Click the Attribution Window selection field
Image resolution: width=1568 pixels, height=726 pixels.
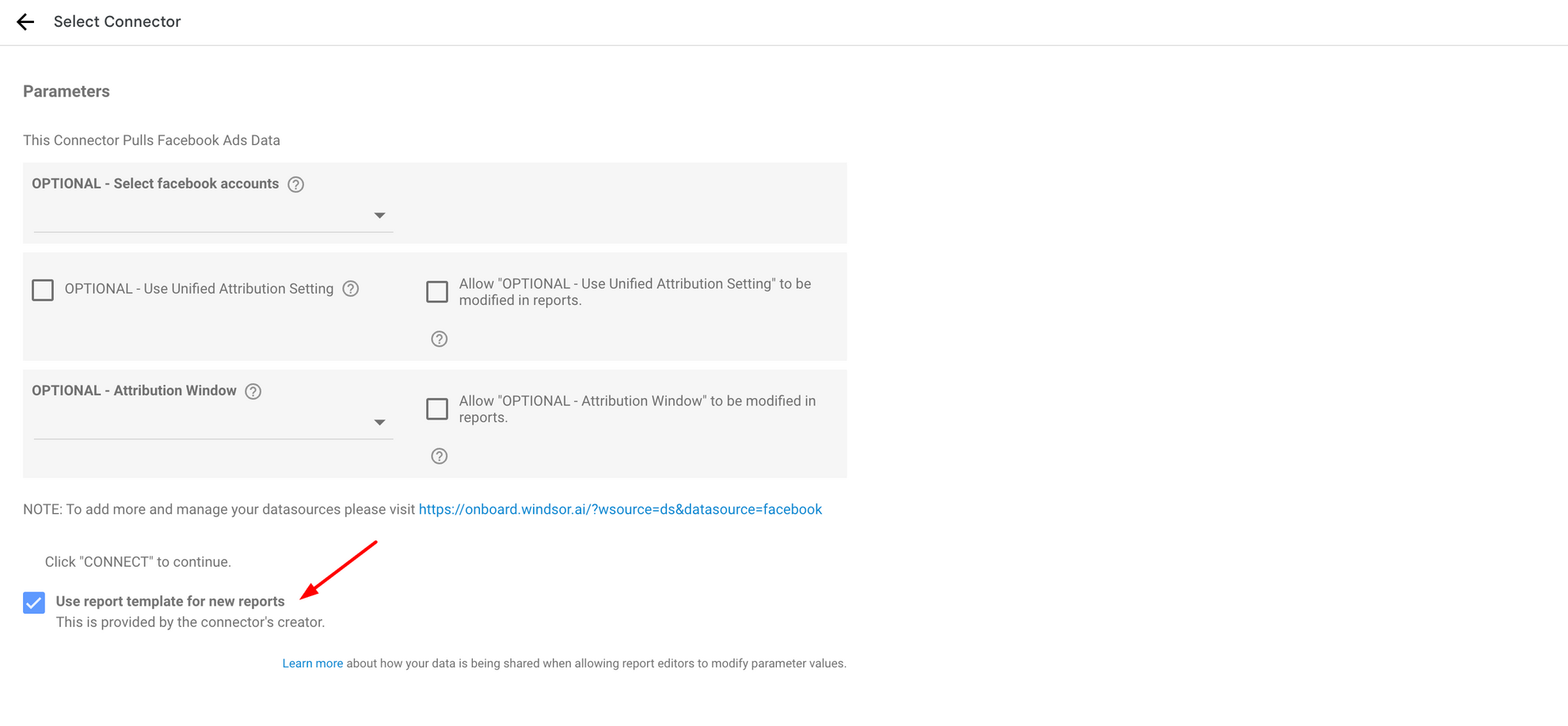click(x=202, y=424)
